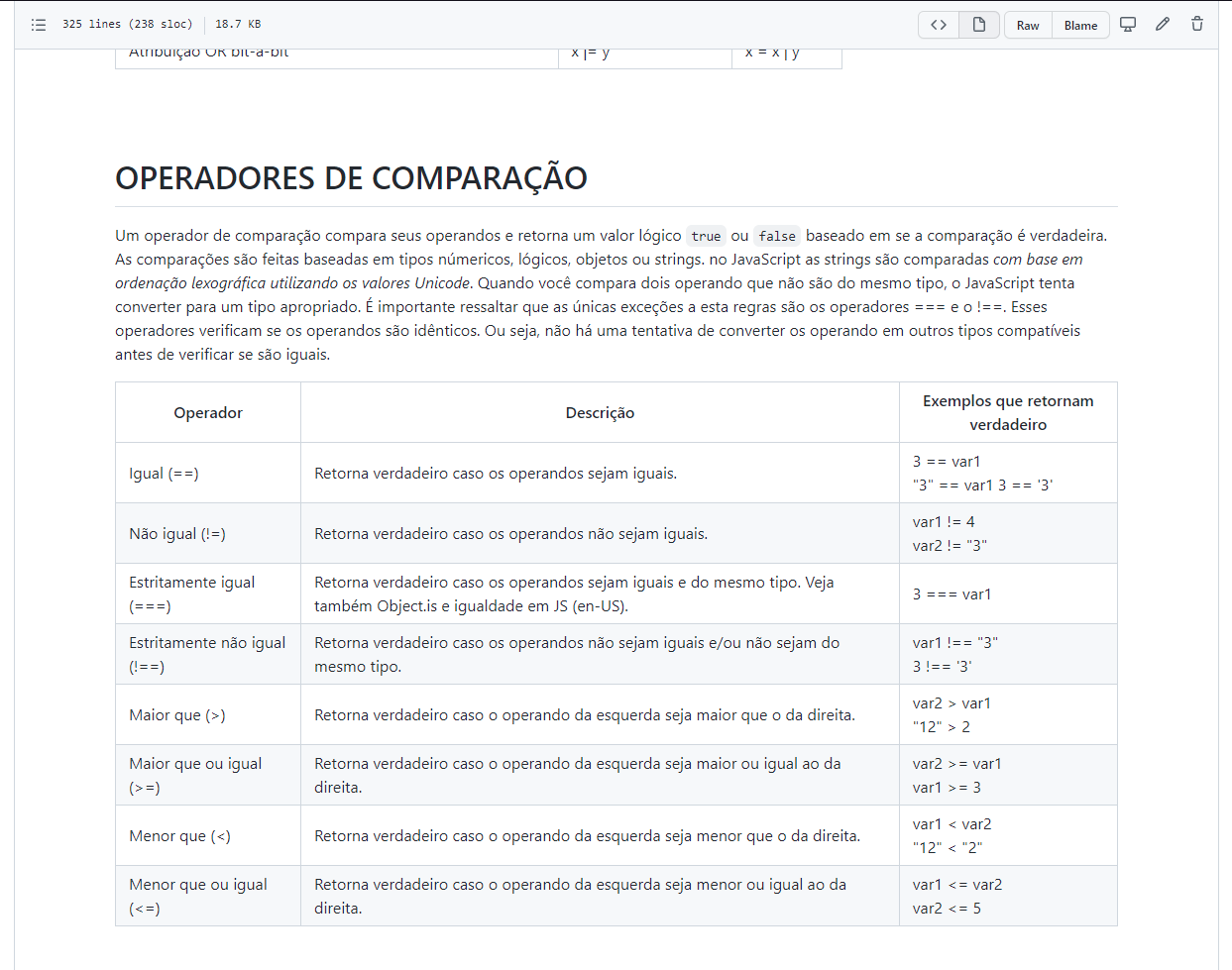
Task: Click the 'Maior que (>)' cell
Action: pyautogui.click(x=208, y=715)
